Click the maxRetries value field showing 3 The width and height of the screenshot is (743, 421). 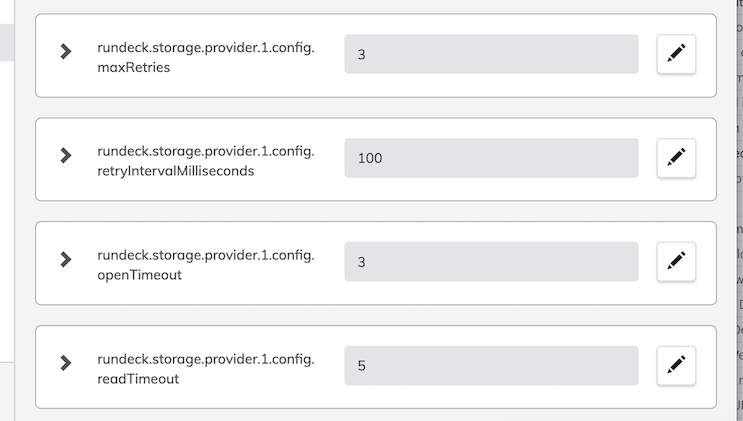491,54
